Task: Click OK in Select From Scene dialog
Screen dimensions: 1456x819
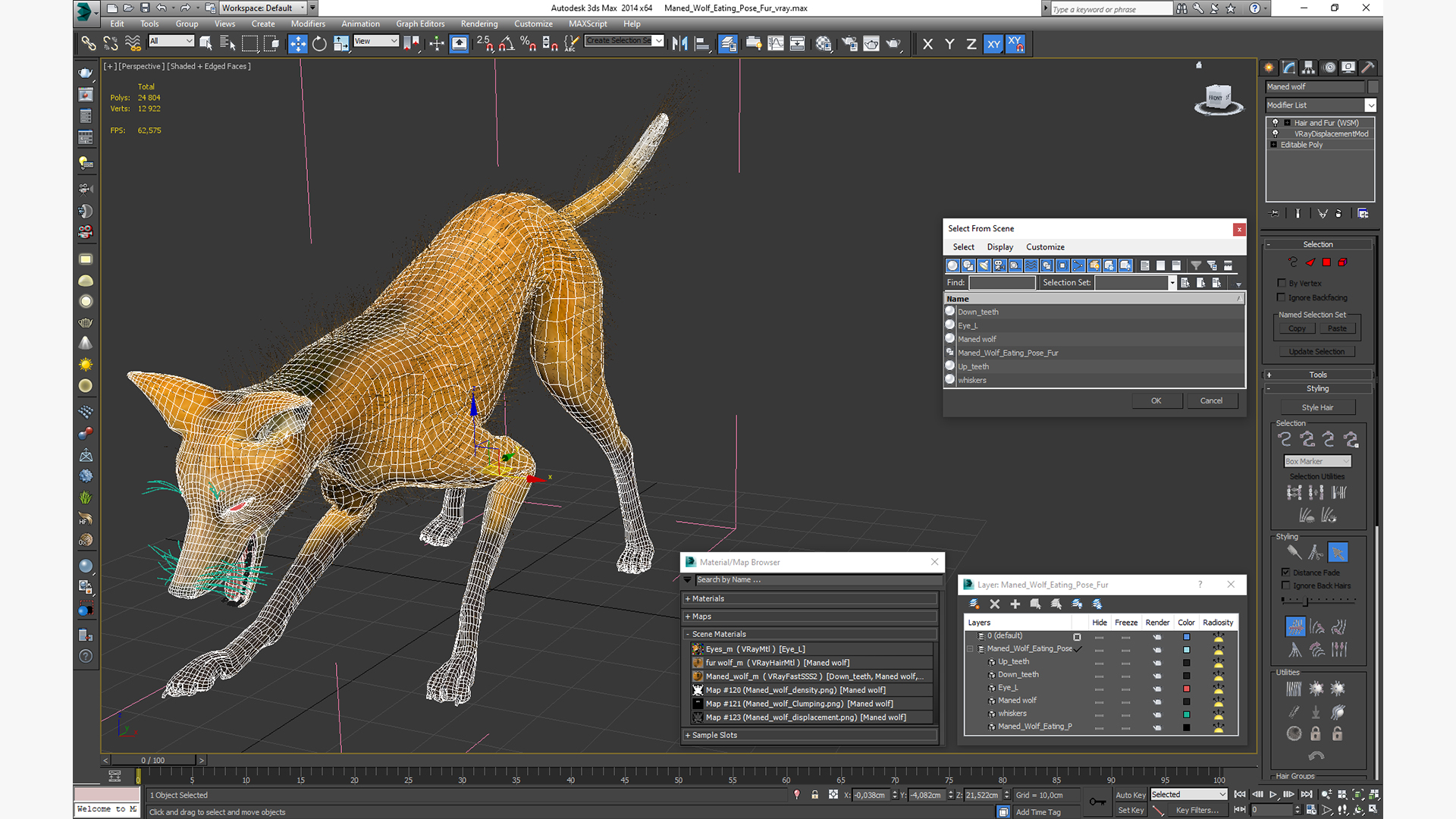Action: [x=1156, y=400]
